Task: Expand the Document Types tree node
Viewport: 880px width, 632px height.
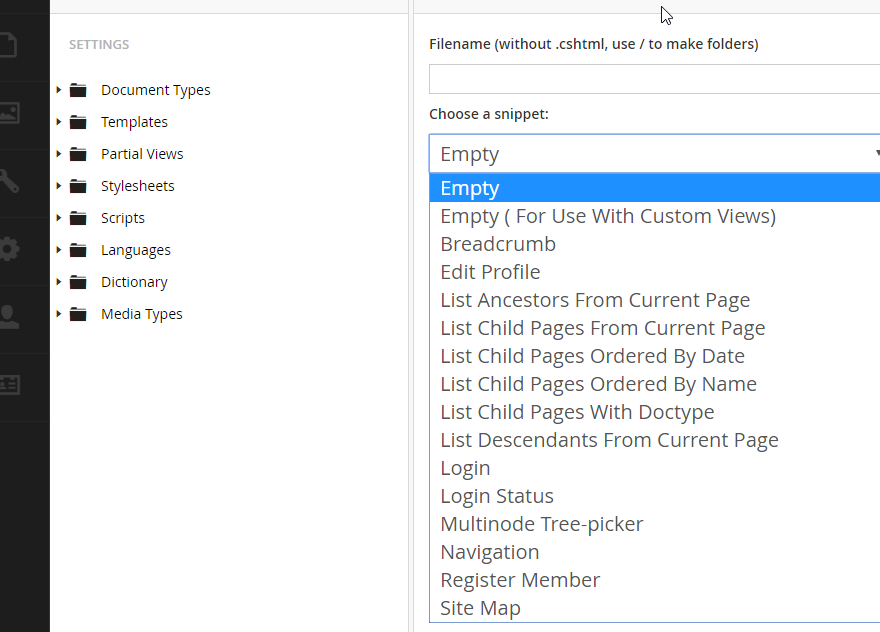Action: 59,90
